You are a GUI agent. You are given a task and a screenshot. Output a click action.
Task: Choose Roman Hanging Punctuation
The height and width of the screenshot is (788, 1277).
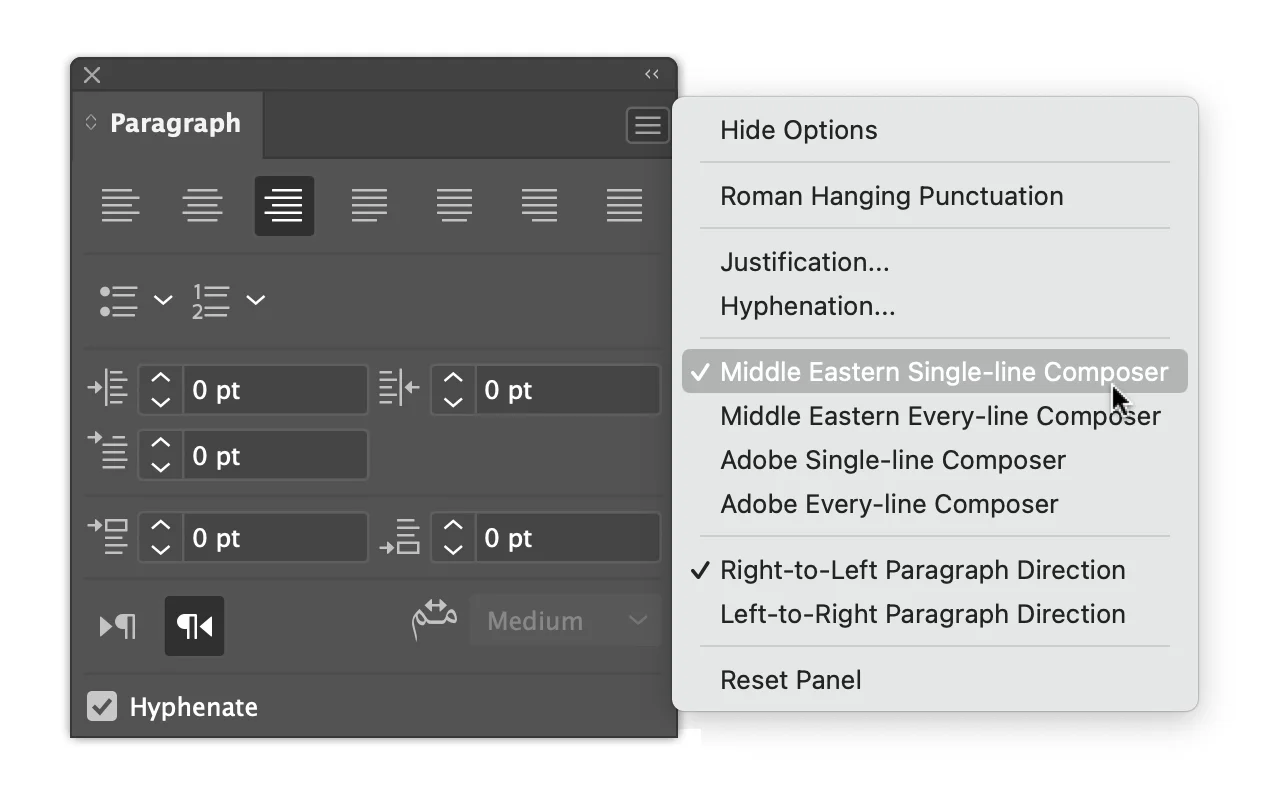[x=892, y=196]
